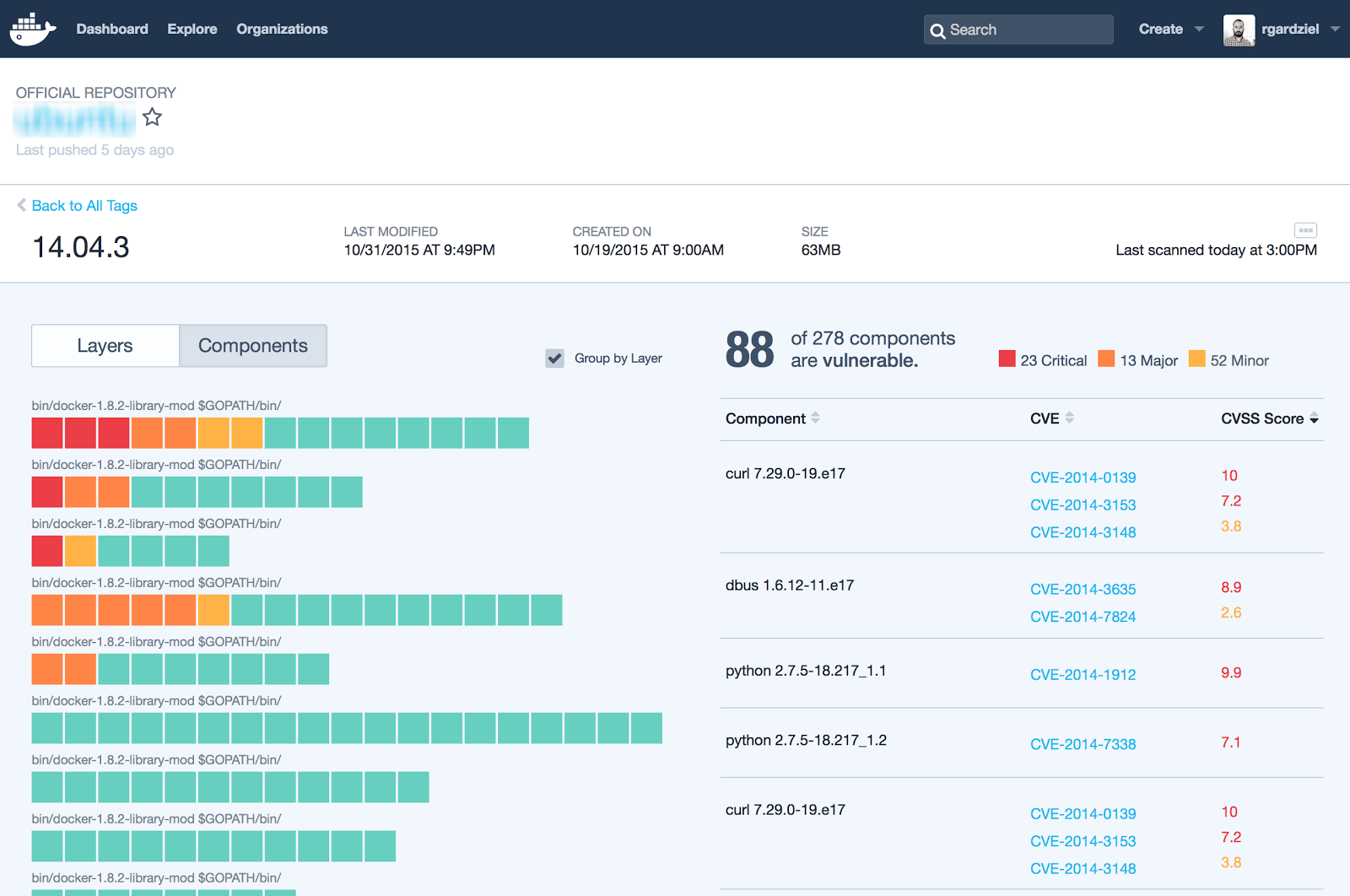This screenshot has width=1350, height=896.
Task: Click the back arrow chevron beside All Tags
Action: [x=21, y=205]
